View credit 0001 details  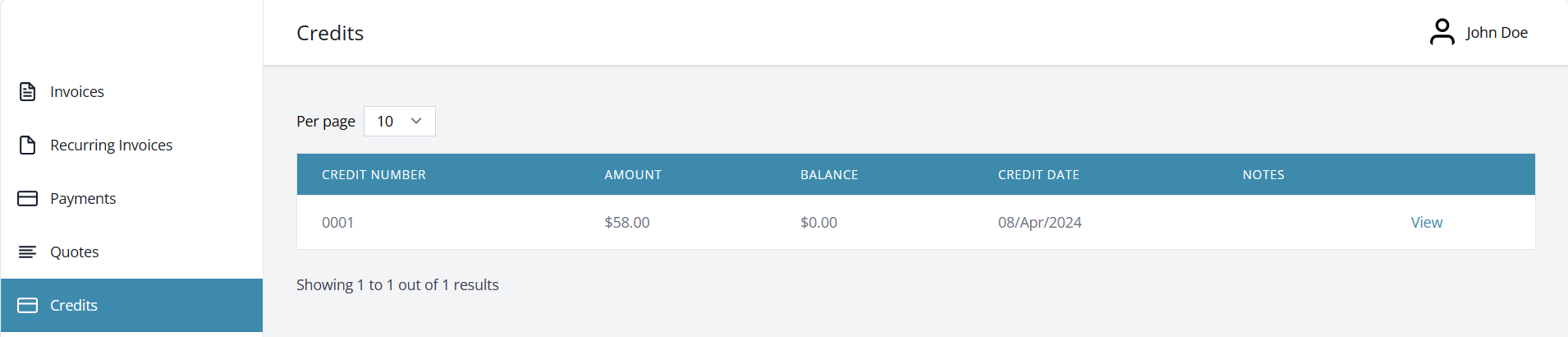pos(1426,222)
